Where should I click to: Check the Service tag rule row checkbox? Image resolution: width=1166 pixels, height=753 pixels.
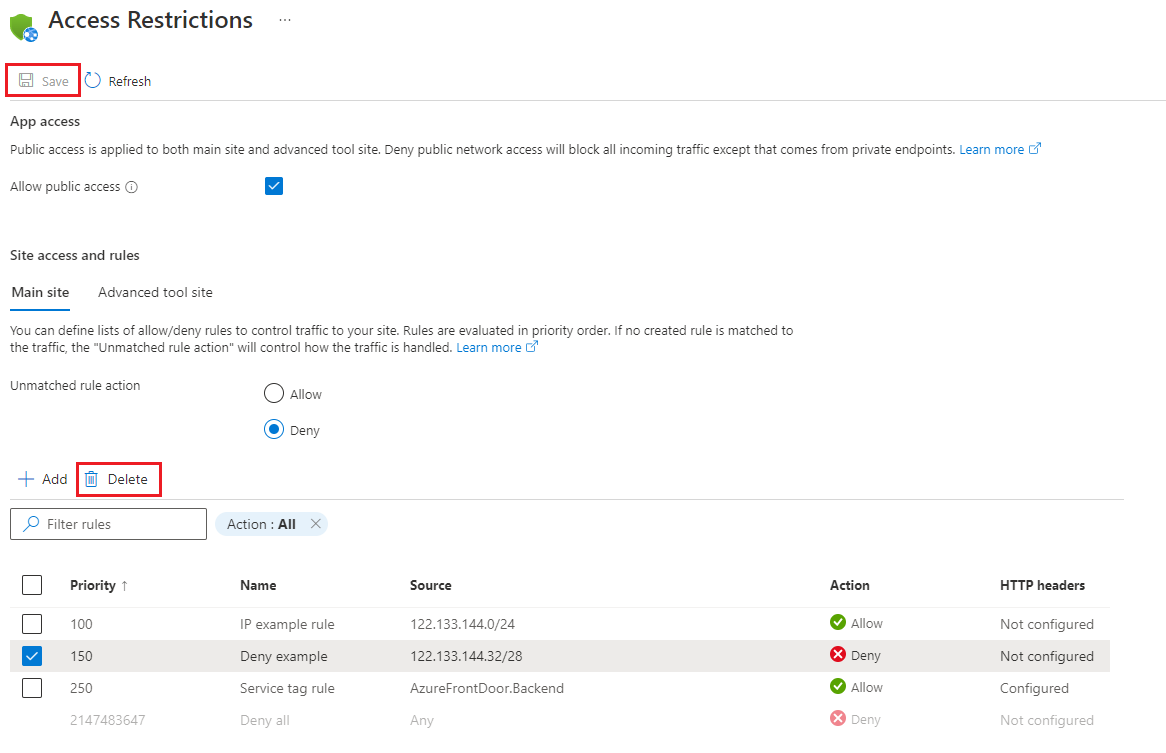point(32,688)
